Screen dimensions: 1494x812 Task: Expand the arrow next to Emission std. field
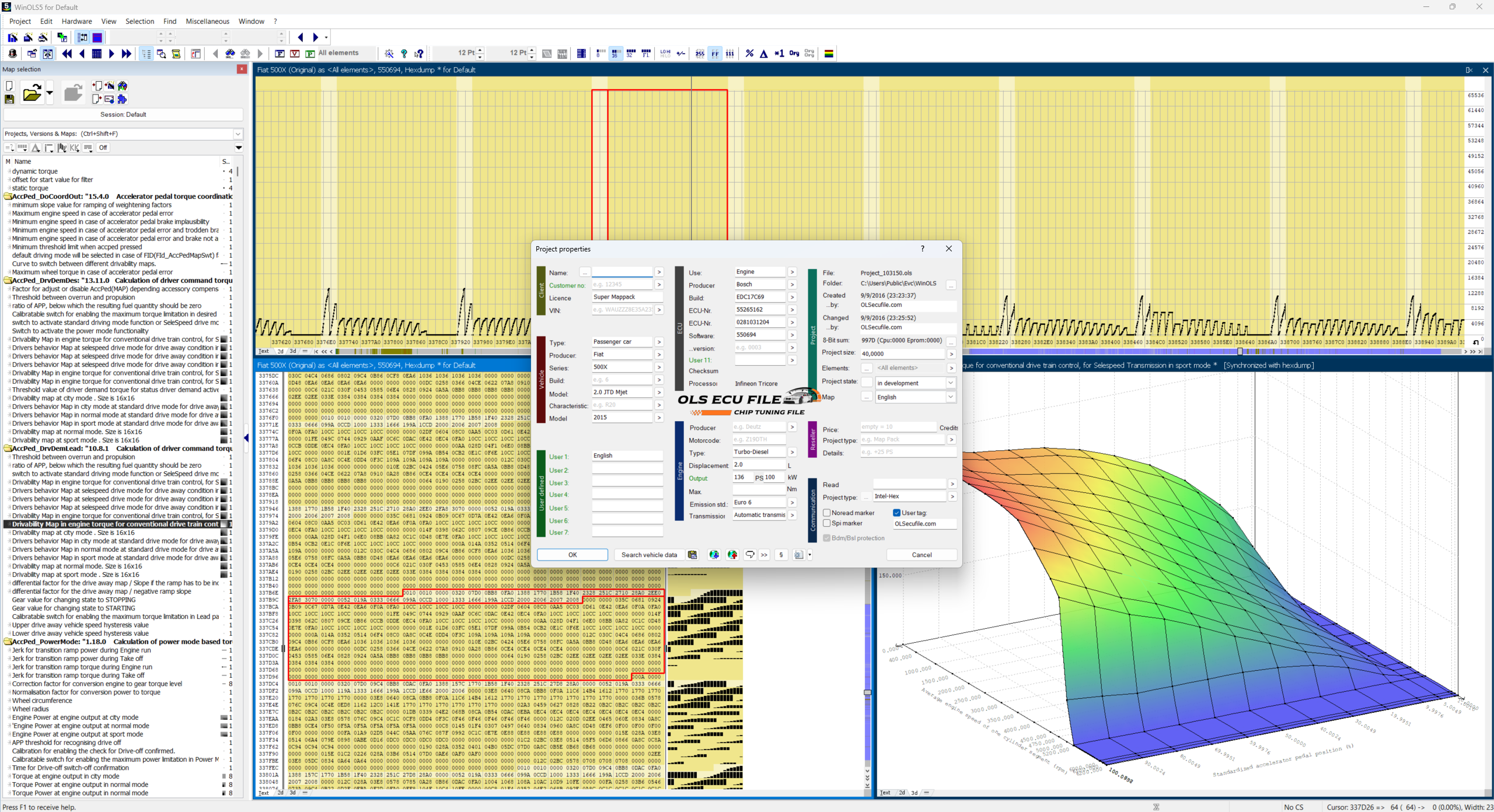click(792, 502)
